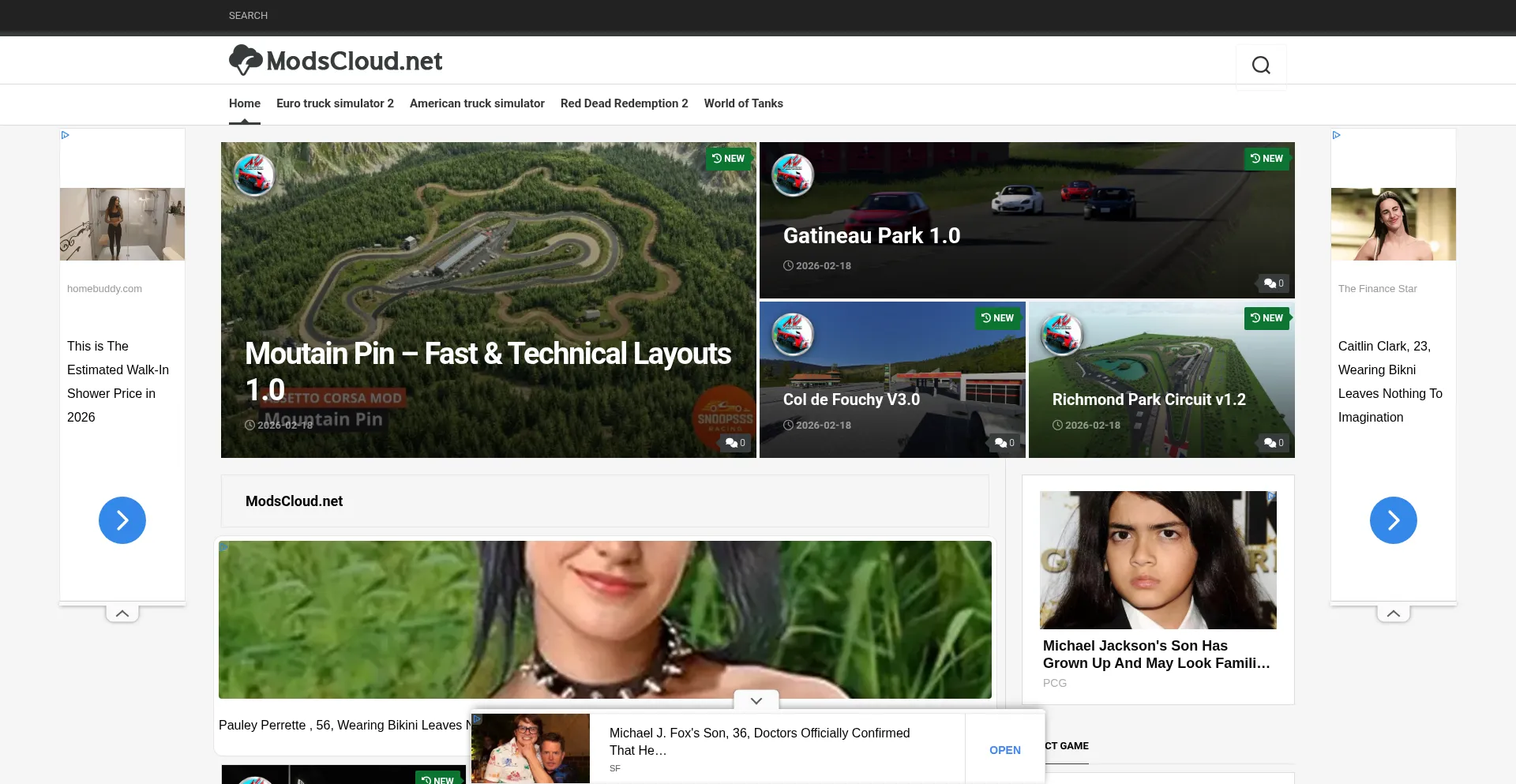
Task: Click Caitlin Clark ad headline text
Action: coord(1390,381)
